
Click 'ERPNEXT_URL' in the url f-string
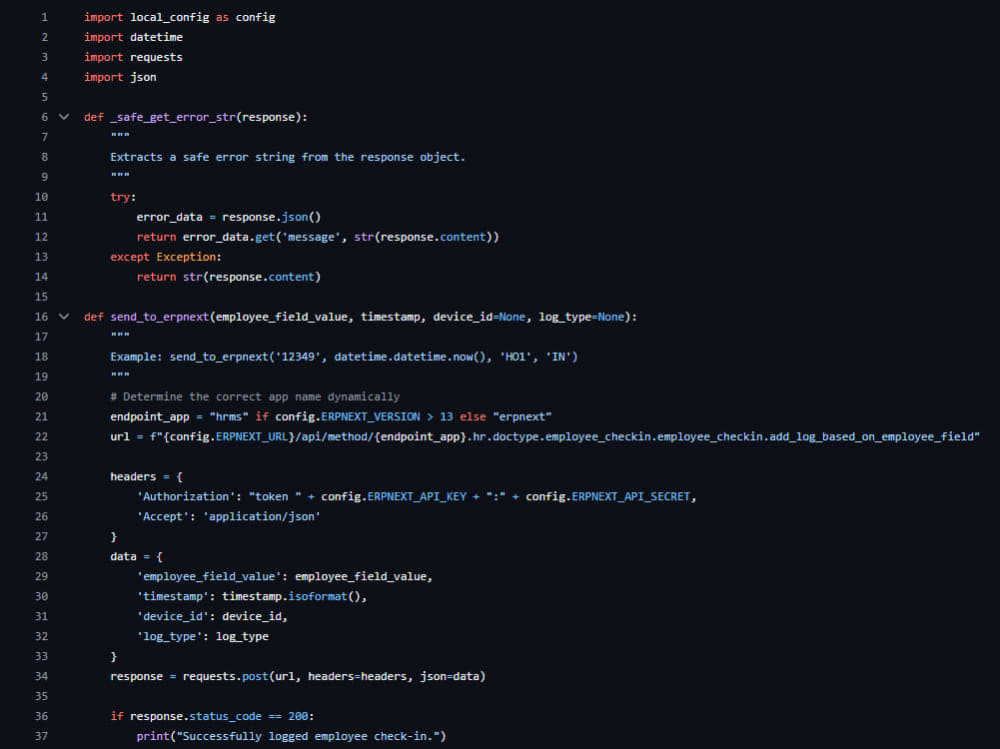[x=251, y=437]
